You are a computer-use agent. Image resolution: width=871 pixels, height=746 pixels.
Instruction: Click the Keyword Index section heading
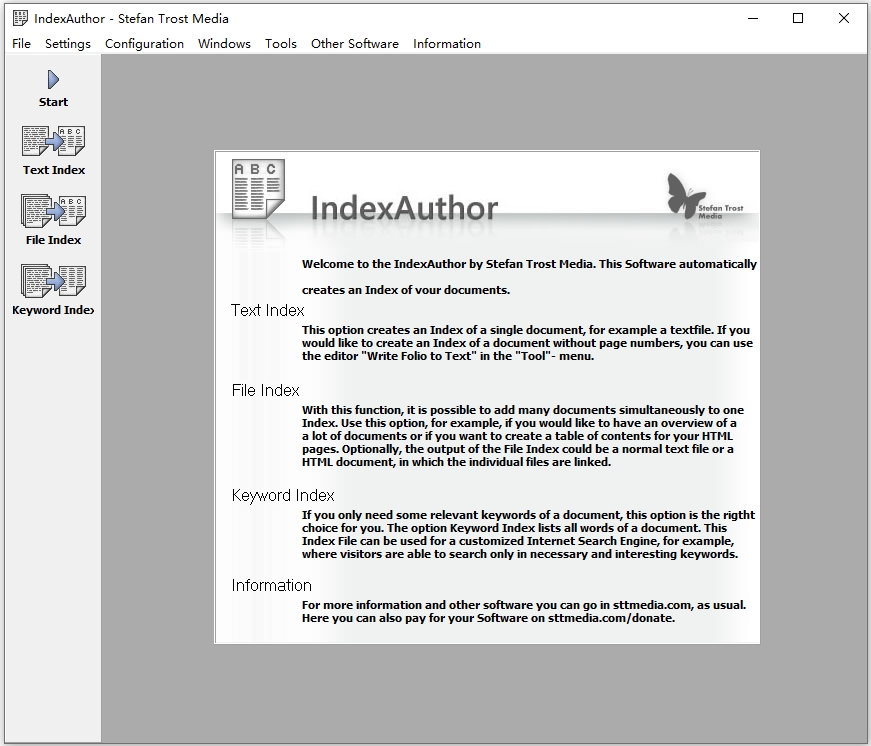click(x=283, y=495)
